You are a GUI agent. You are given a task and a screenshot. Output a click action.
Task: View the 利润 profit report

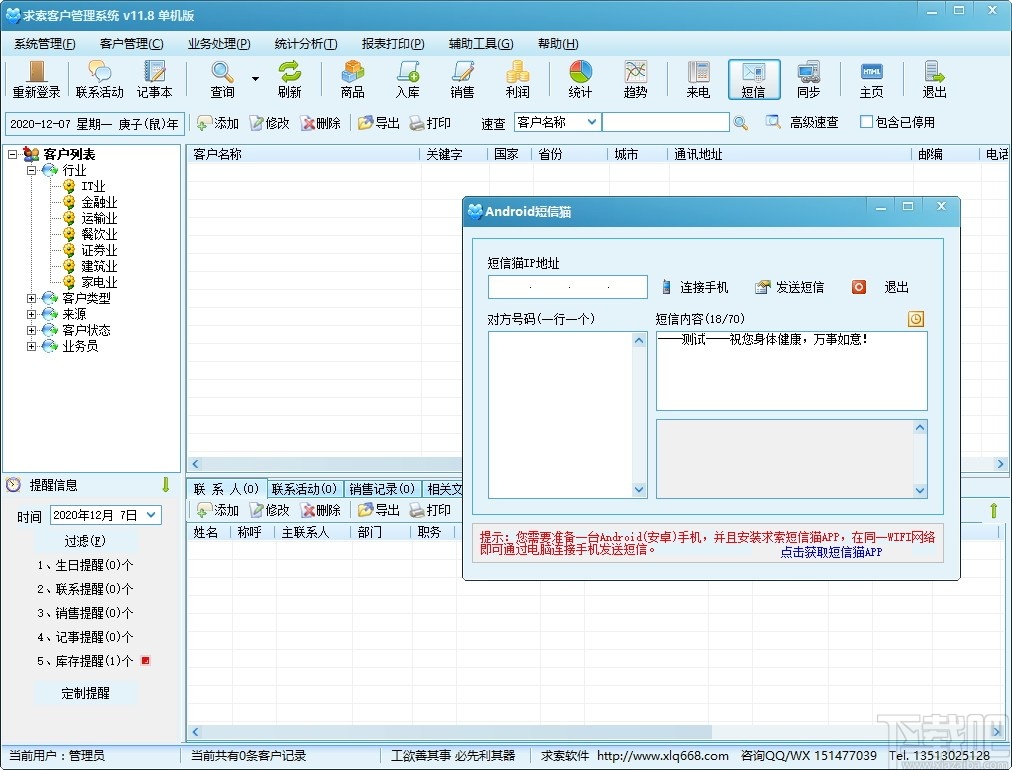tap(517, 80)
